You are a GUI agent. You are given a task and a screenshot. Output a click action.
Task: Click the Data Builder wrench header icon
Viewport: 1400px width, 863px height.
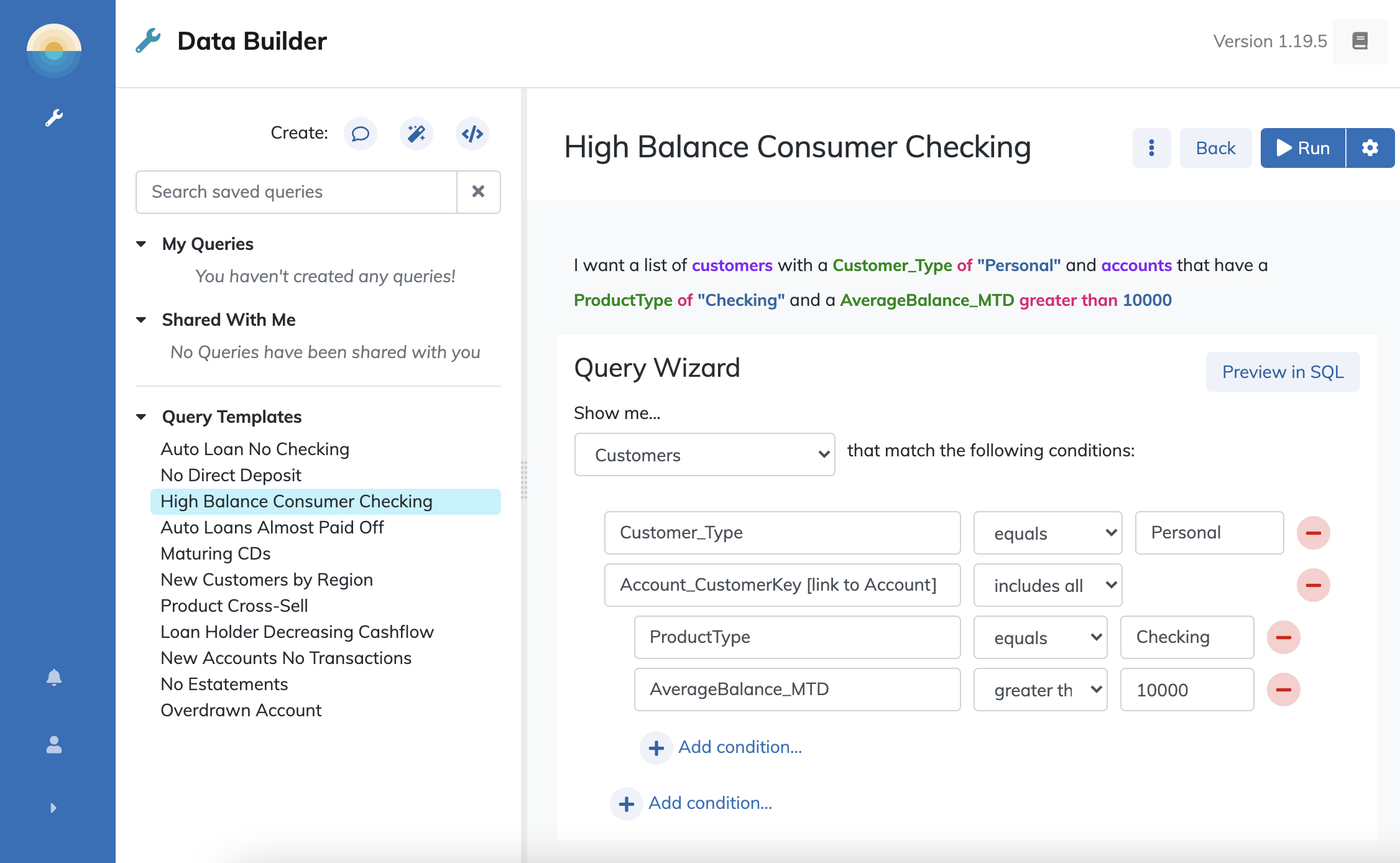click(x=148, y=41)
